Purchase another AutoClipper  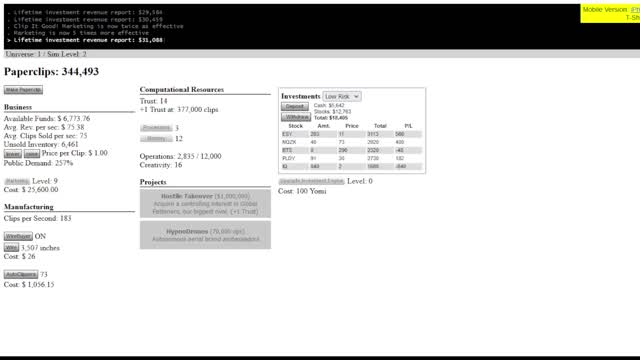click(21, 274)
